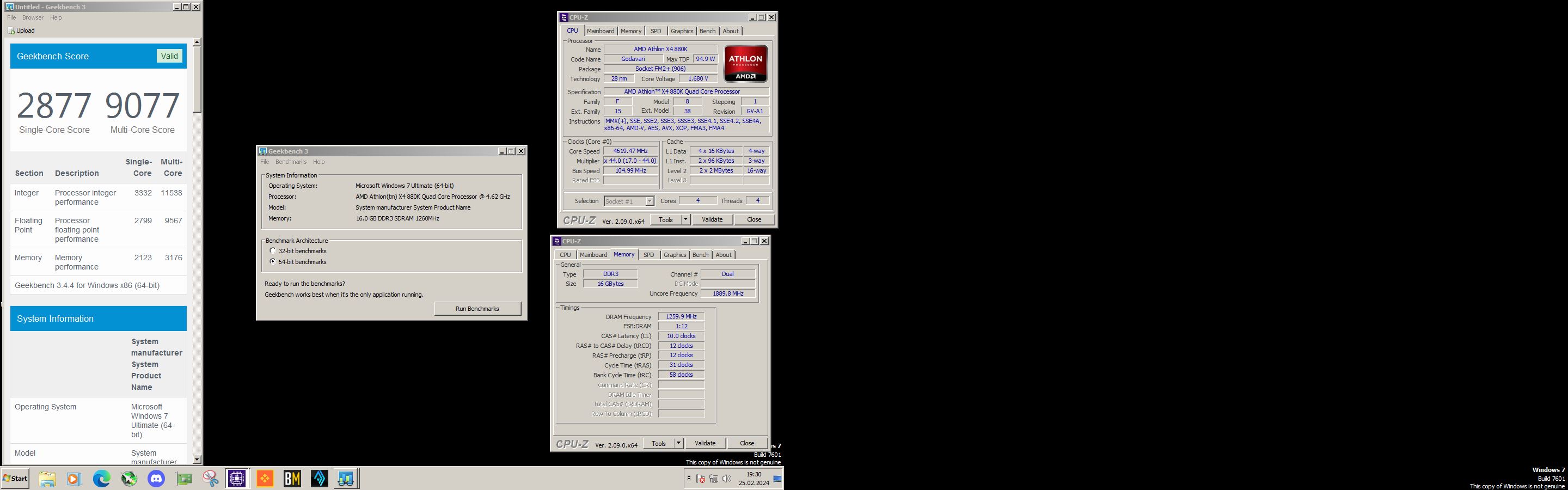Click CPU-Z icon in upper CPU-Z title bar

(x=564, y=17)
